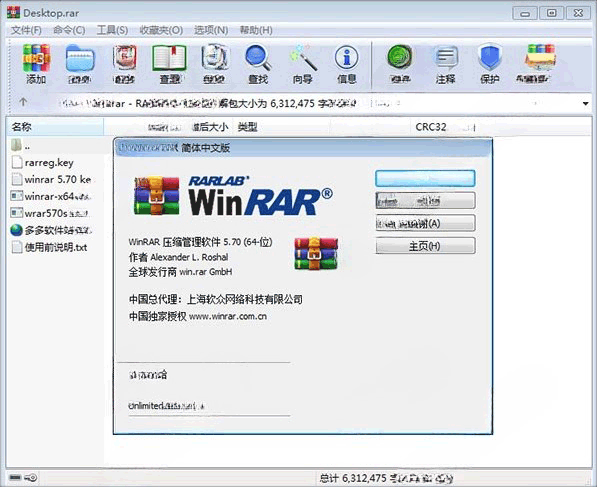The image size is (597, 487).
Task: Click the 全球发行商 win.rar GmbH text
Action: (x=180, y=272)
